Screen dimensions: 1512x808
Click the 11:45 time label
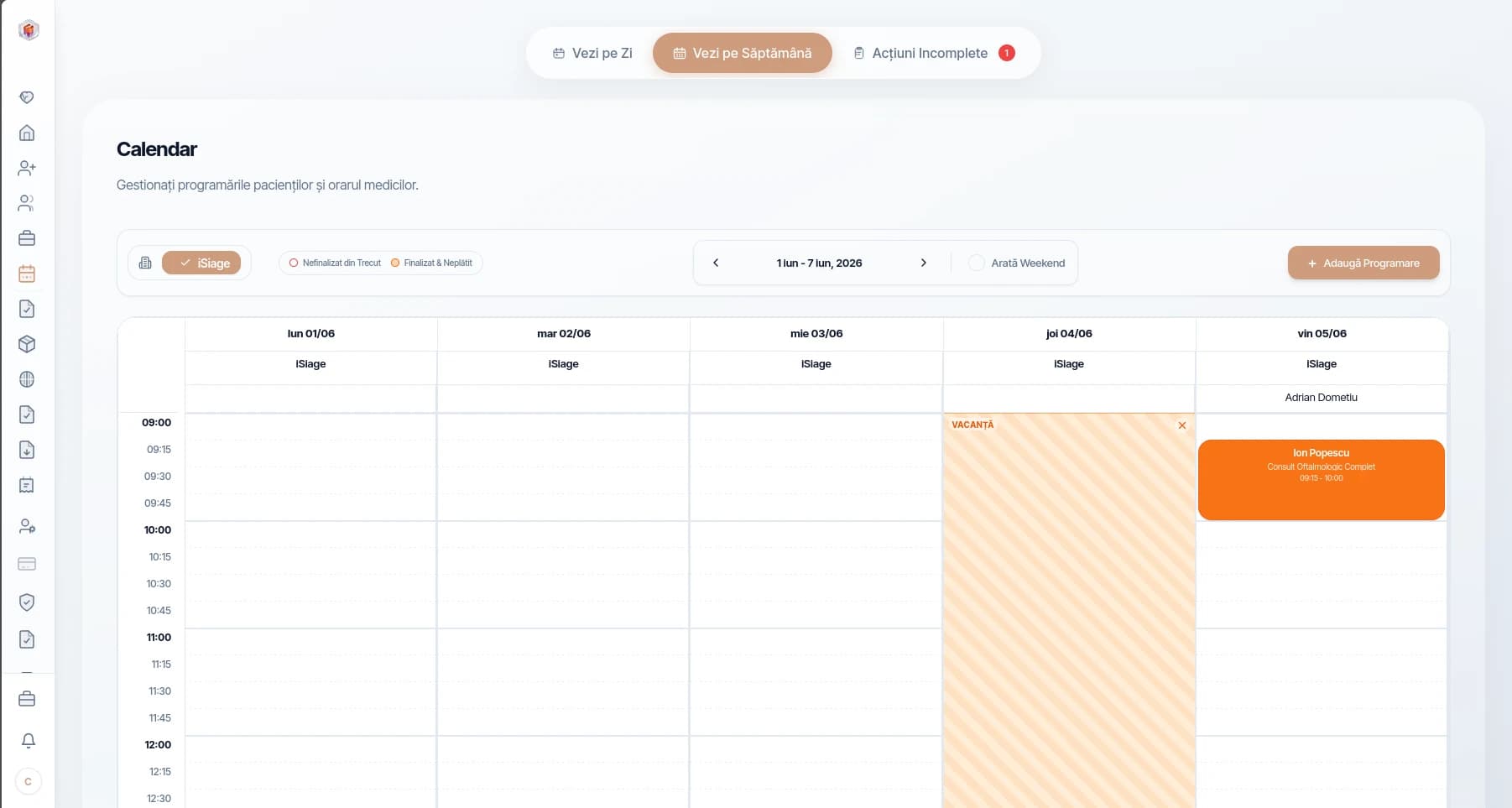(x=160, y=718)
